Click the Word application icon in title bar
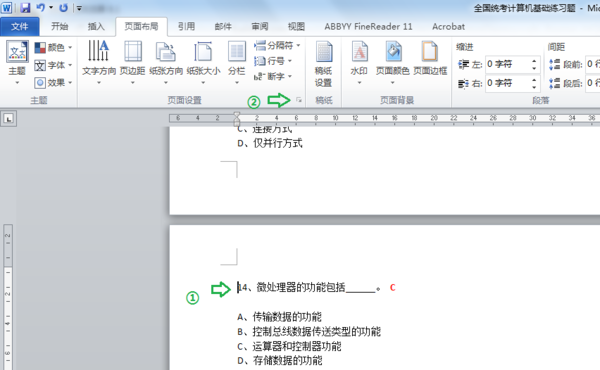 (7, 7)
